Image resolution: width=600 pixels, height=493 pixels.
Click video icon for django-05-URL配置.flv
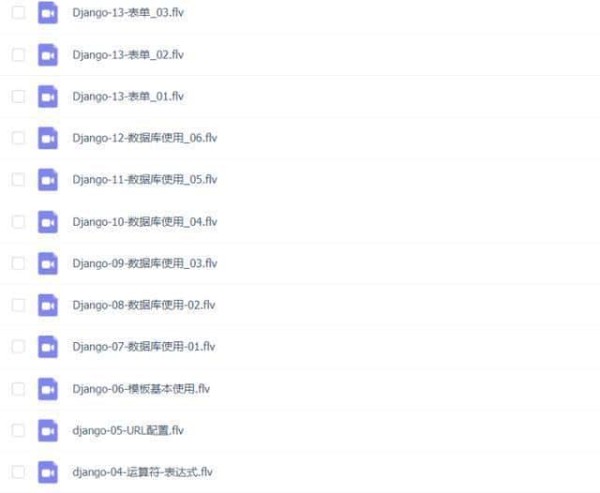48,430
